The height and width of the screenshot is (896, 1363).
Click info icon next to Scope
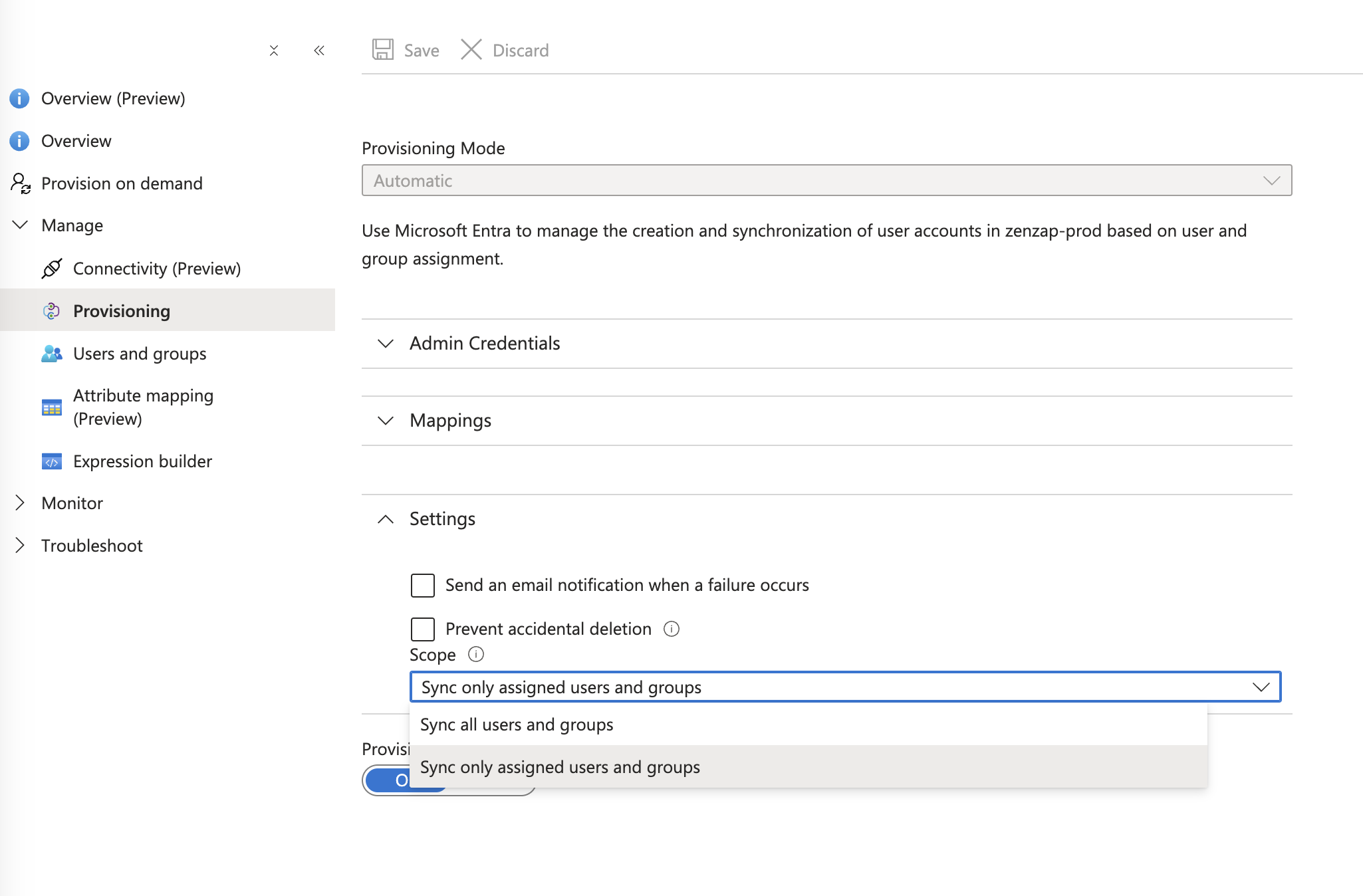pos(476,654)
